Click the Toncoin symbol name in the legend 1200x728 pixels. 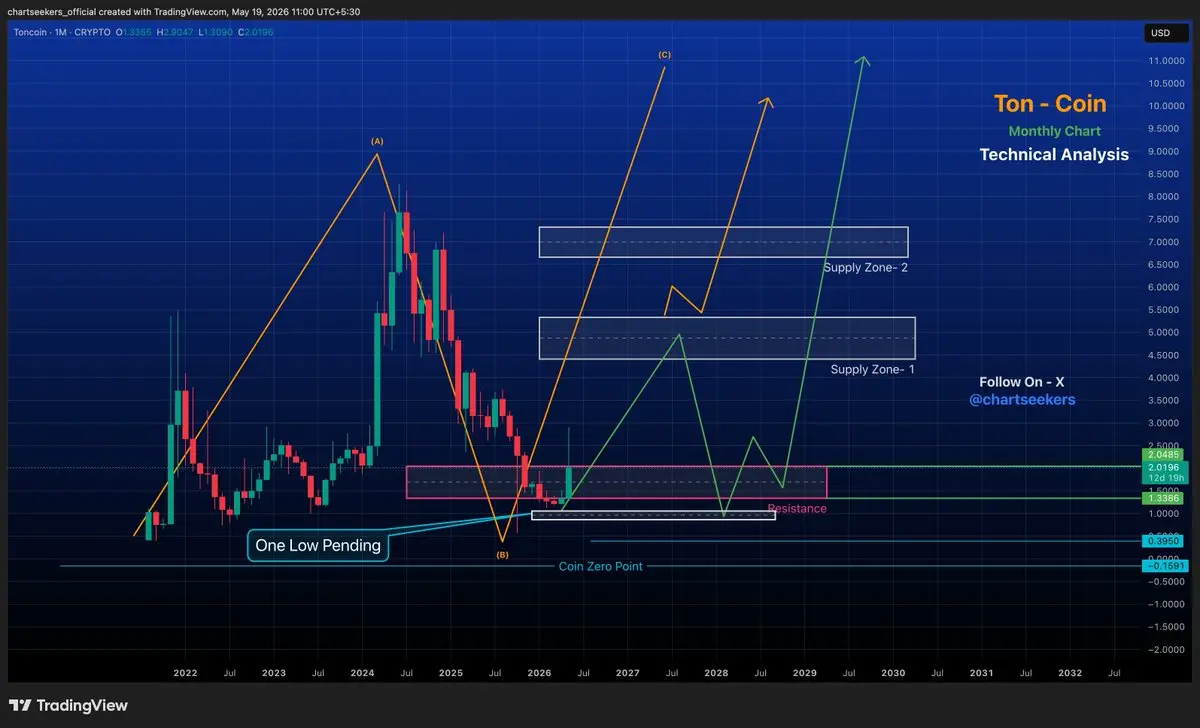click(x=31, y=32)
